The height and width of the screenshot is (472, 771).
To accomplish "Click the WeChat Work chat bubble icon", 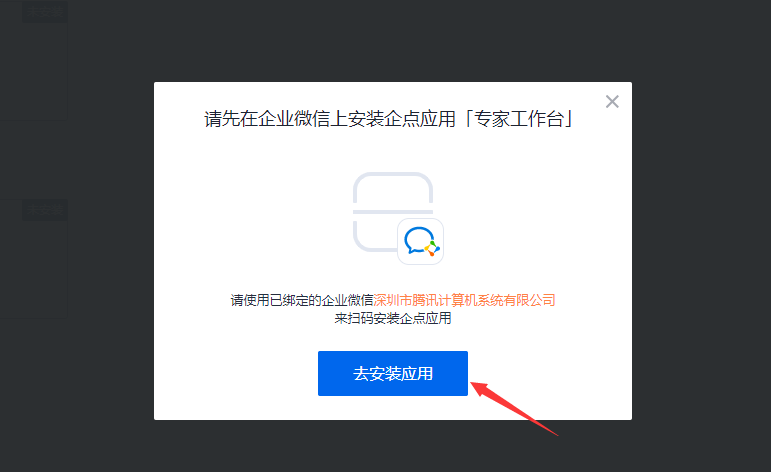I will pyautogui.click(x=420, y=241).
